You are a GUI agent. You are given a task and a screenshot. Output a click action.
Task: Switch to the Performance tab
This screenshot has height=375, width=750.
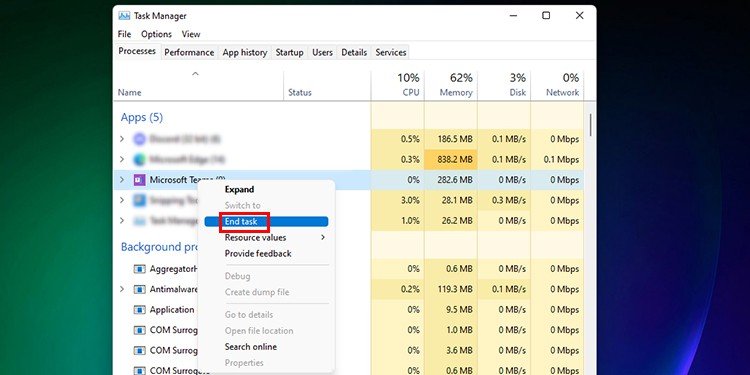[189, 53]
